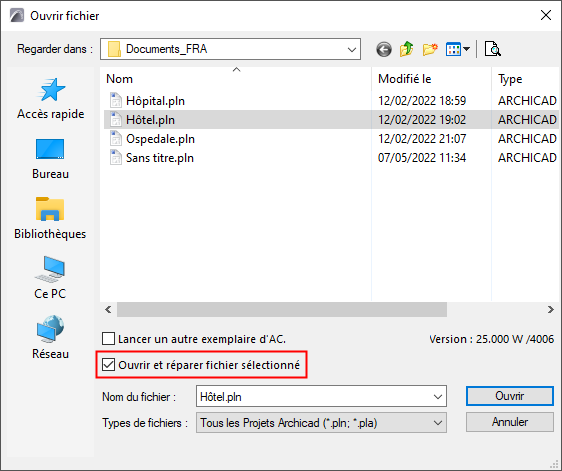Expand the Nom du fichier dropdown arrow
Screen dimensions: 562x471
tap(438, 396)
